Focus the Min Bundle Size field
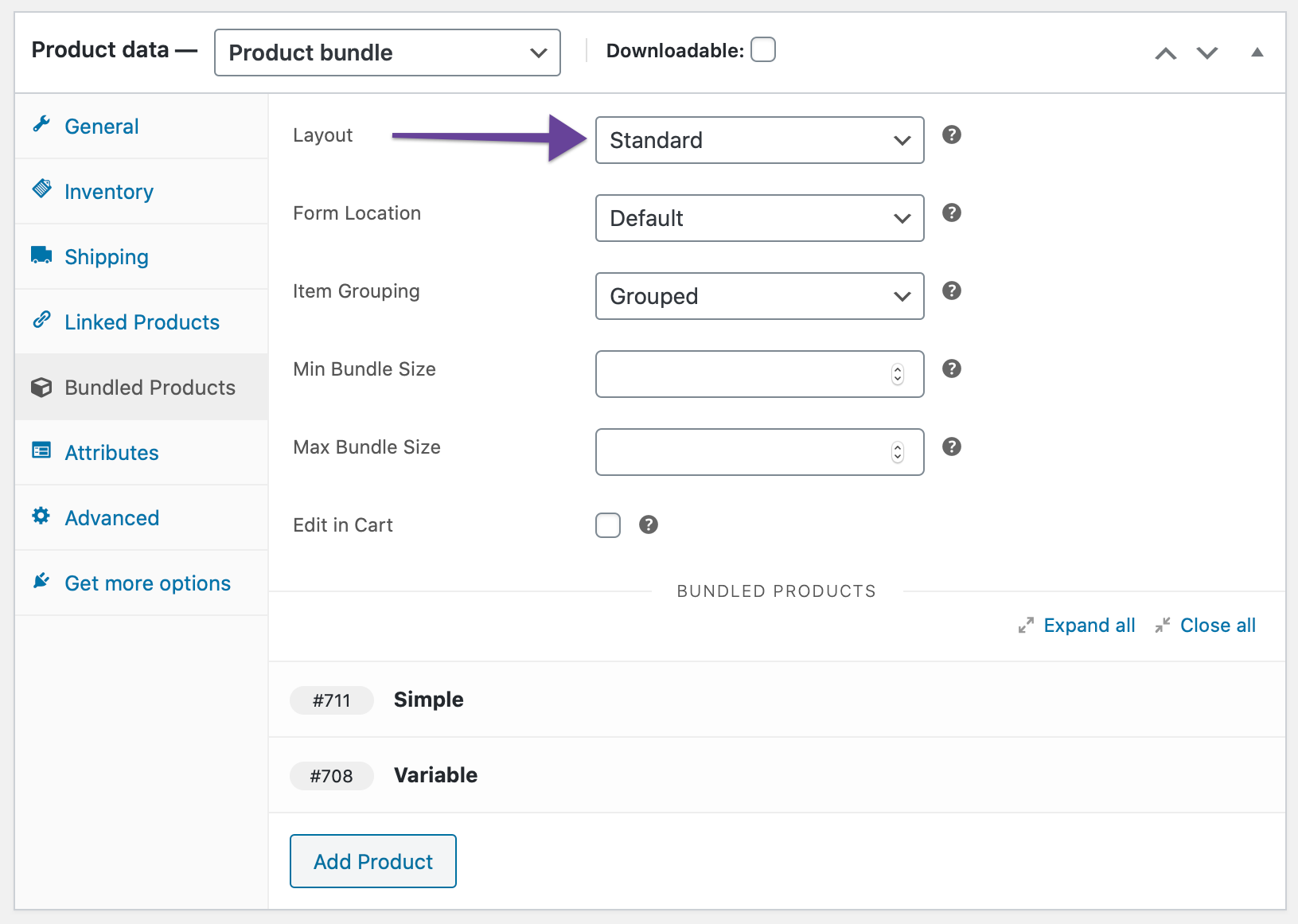1298x924 pixels. (760, 374)
